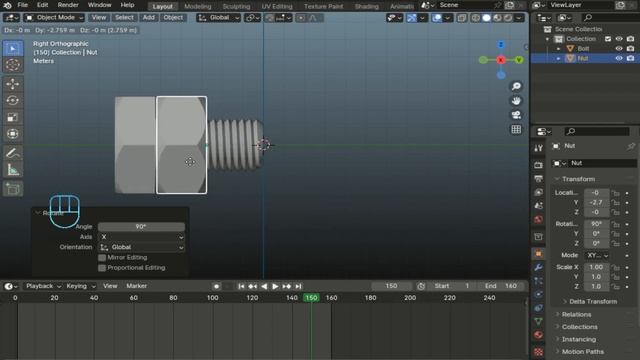
Task: Open the Object Data properties tab
Action: [538, 322]
